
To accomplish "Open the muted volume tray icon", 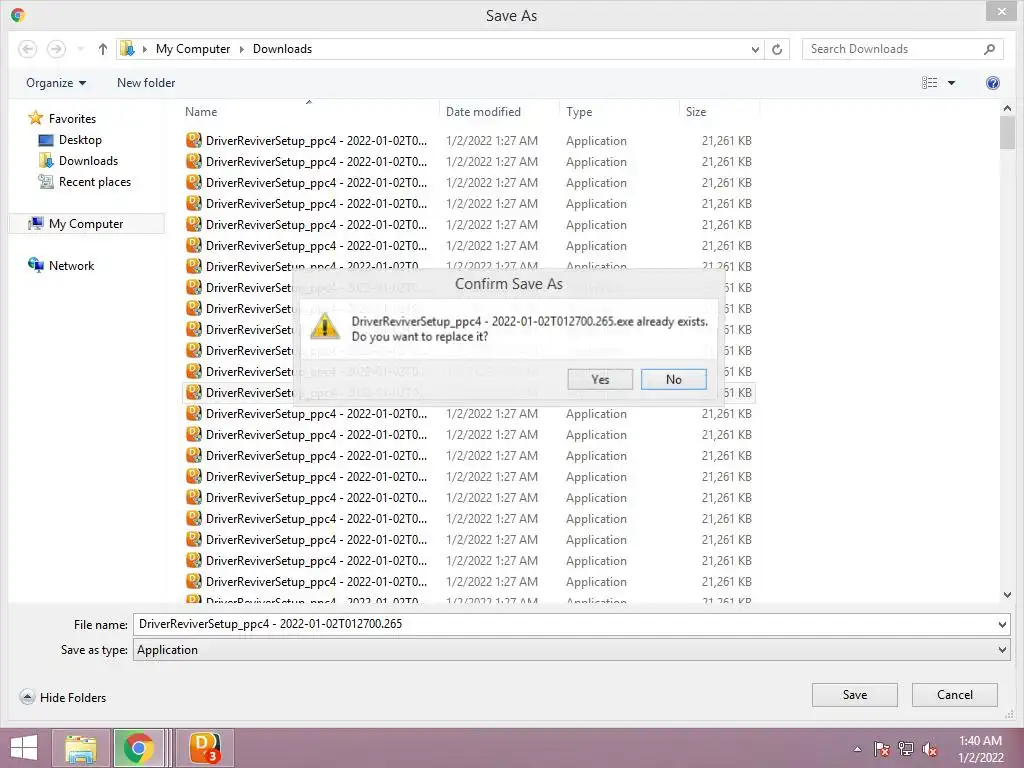I will point(930,749).
